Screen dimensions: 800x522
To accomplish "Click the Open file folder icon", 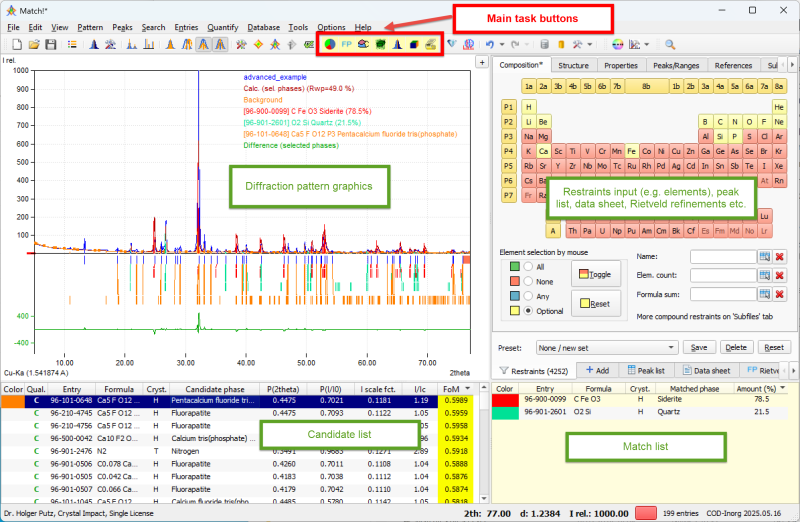I will pos(32,45).
